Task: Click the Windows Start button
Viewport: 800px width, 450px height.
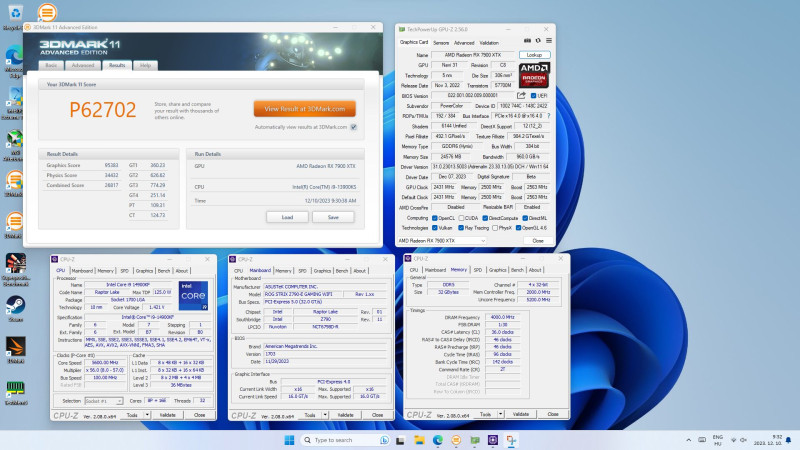Action: click(289, 440)
